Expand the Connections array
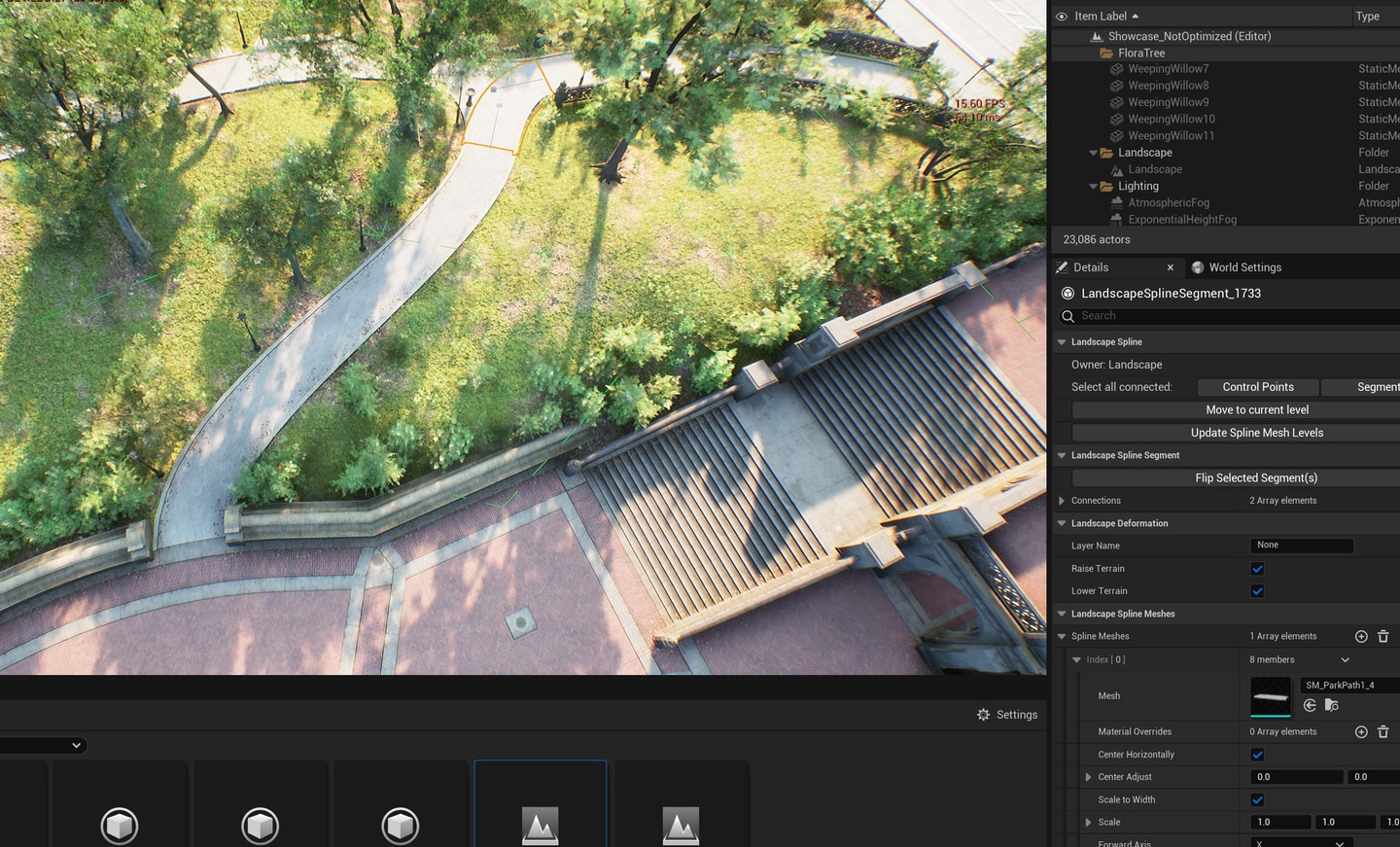The height and width of the screenshot is (847, 1400). pyautogui.click(x=1062, y=501)
